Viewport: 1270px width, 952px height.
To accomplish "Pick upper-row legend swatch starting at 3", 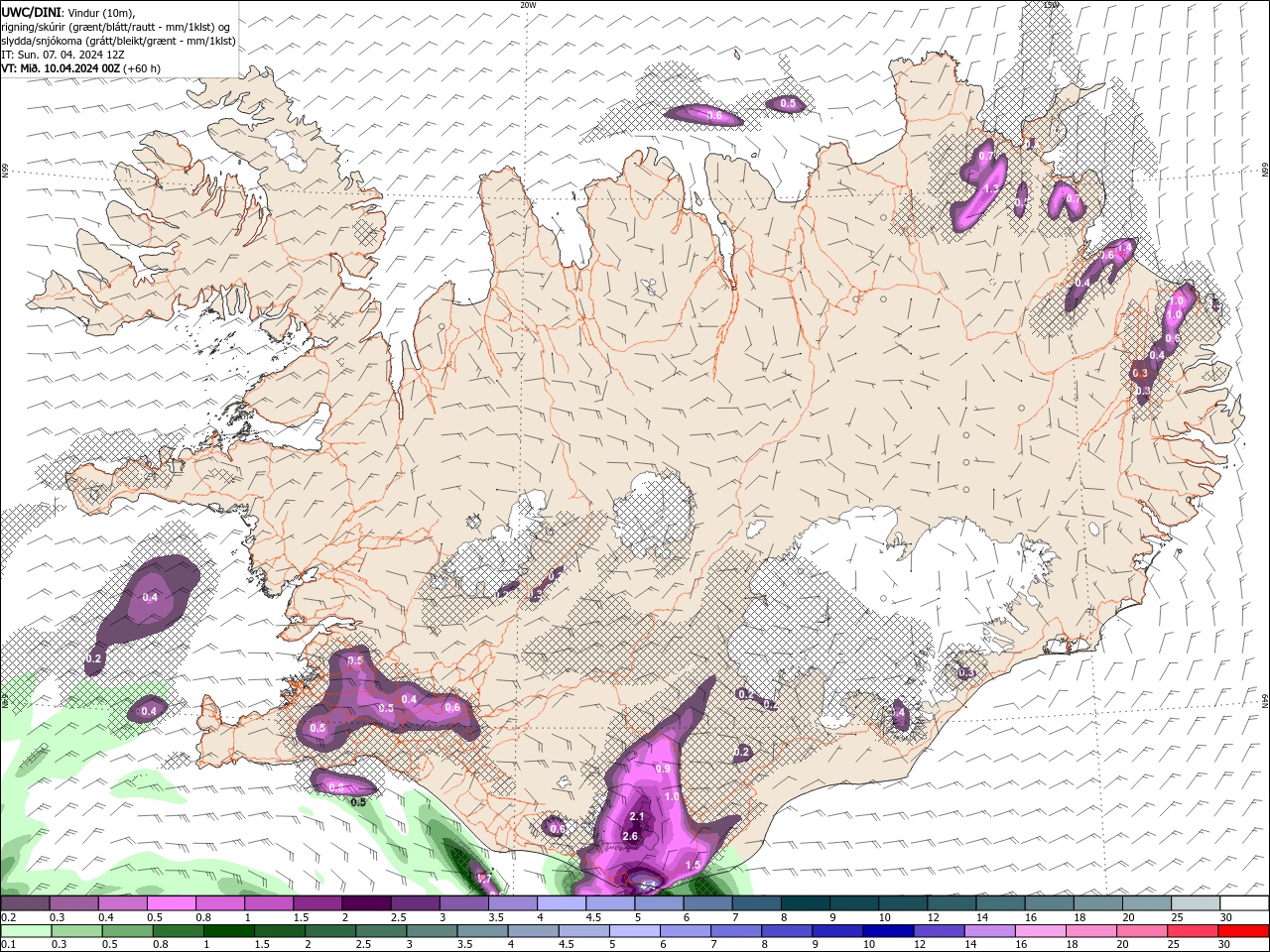I will click(464, 903).
